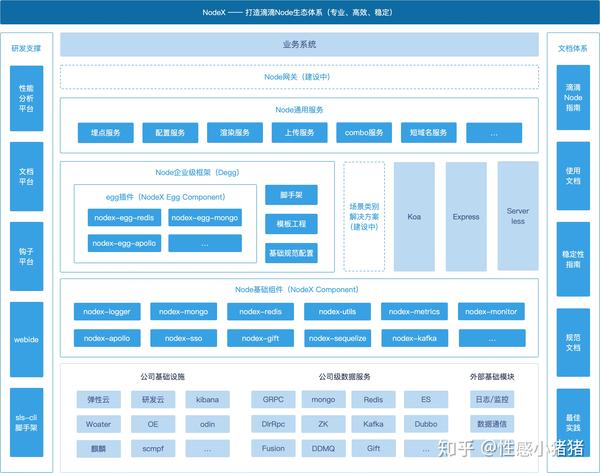Select the nodex-egg-redis box
The height and width of the screenshot is (473, 600).
coord(124,218)
